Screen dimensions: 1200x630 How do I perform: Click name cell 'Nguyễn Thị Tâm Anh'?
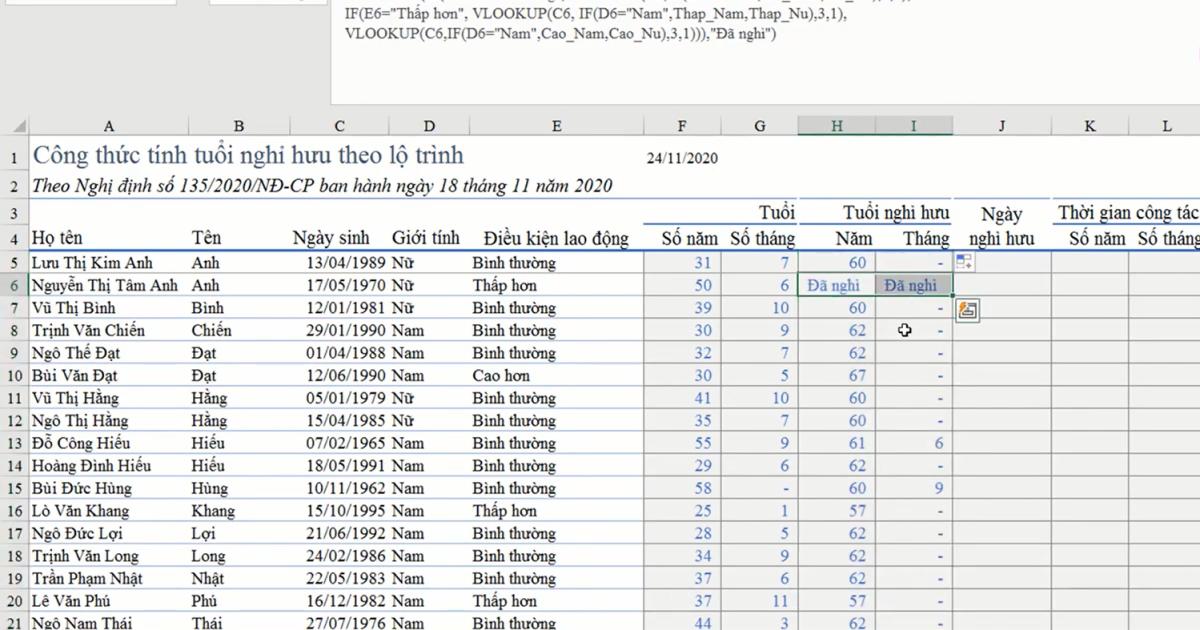[105, 285]
